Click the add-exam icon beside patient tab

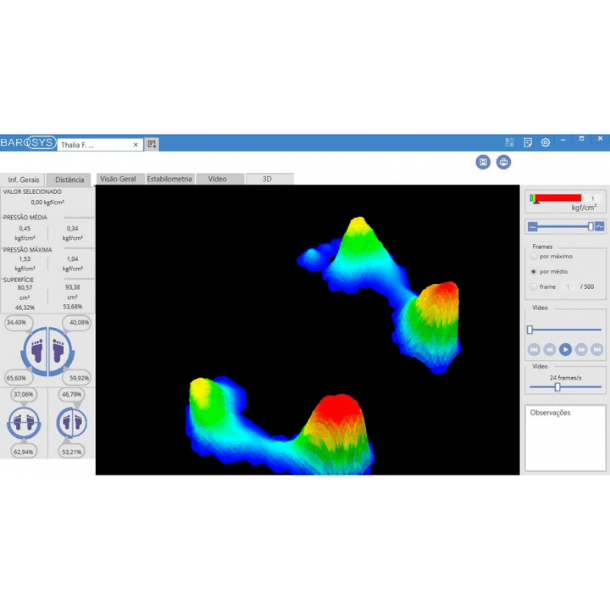152,144
